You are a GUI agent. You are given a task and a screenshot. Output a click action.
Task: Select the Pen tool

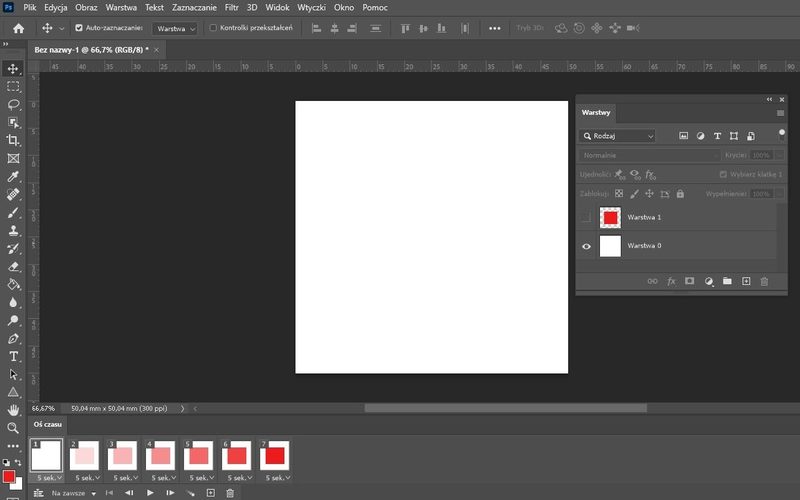click(x=13, y=339)
